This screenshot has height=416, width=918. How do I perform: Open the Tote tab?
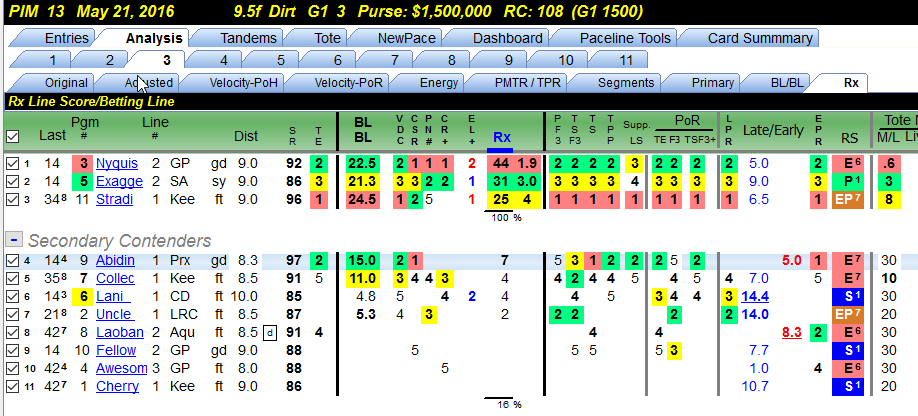327,39
